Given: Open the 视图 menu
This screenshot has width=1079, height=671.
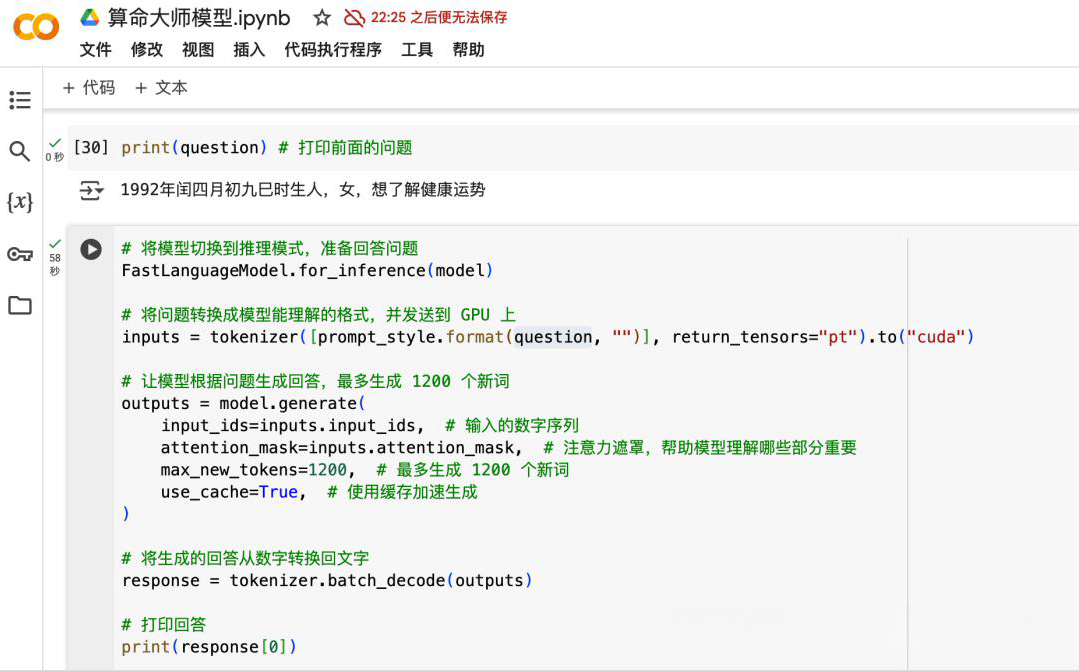Looking at the screenshot, I should click(x=198, y=50).
